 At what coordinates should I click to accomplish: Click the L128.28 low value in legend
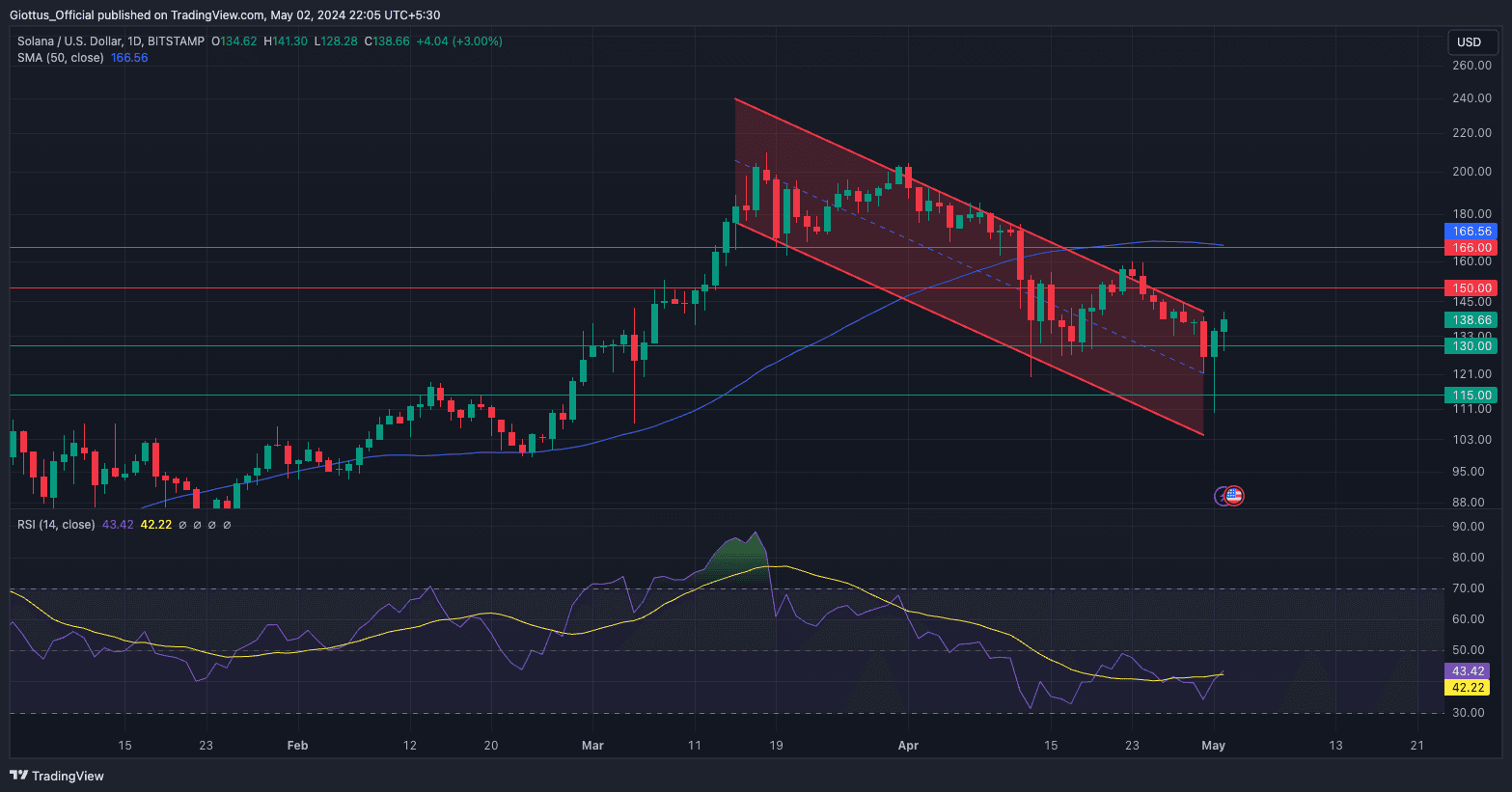coord(336,41)
